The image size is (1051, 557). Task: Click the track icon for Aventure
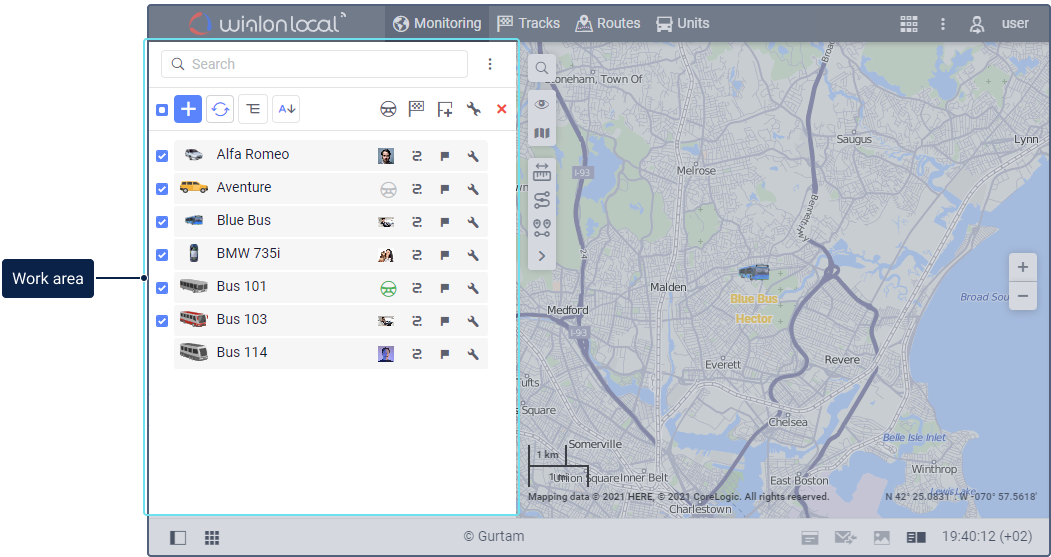pyautogui.click(x=417, y=189)
